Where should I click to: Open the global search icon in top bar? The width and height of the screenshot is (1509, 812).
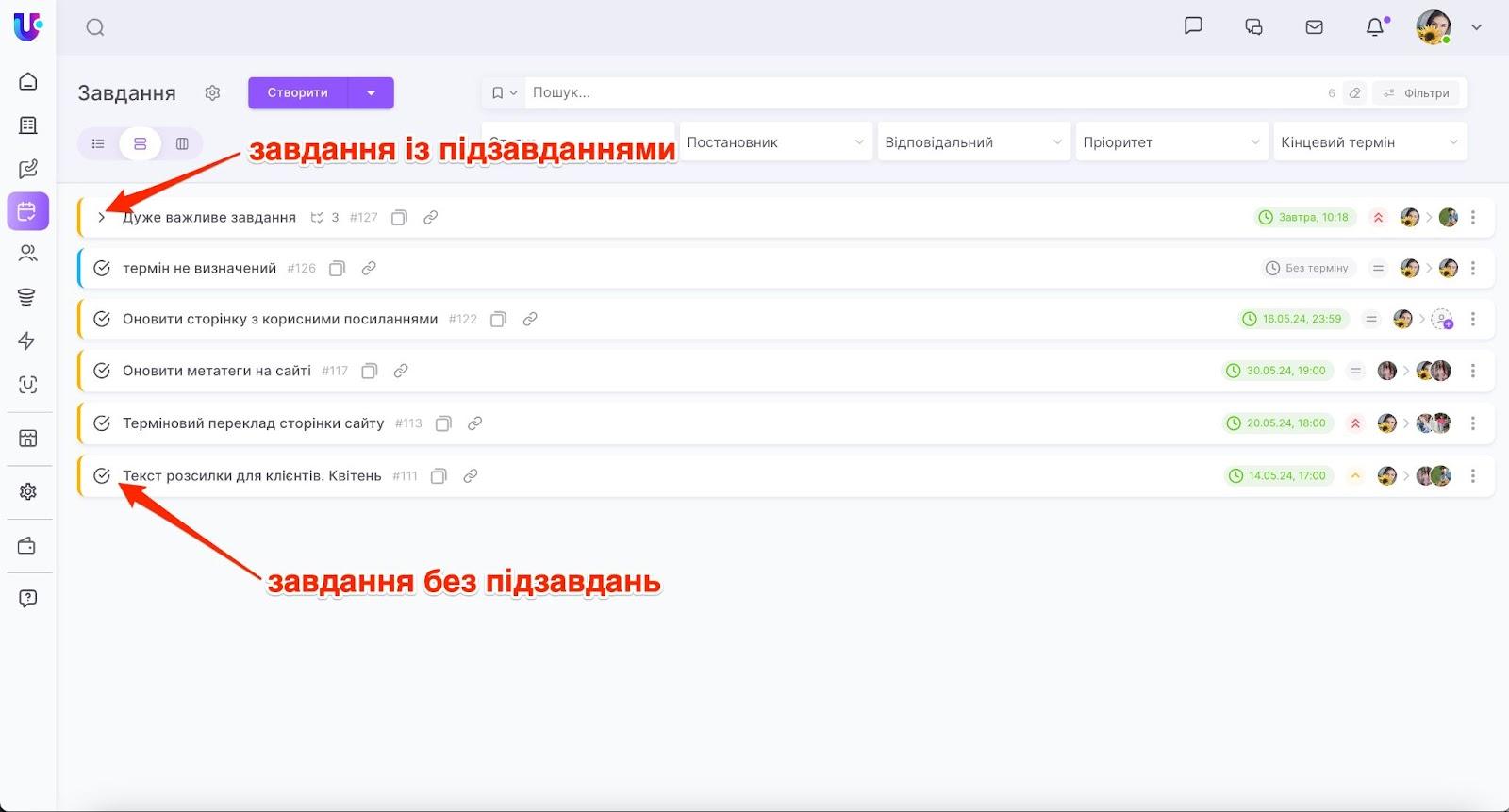pyautogui.click(x=95, y=27)
